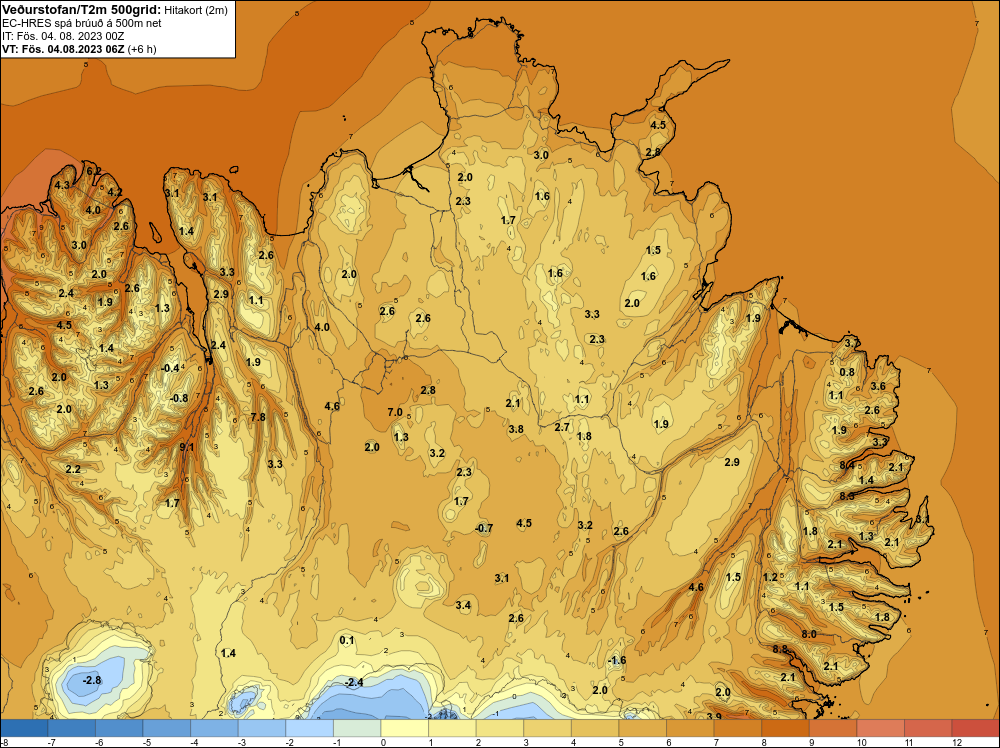Select the scale swatch between 9 and 10
The height and width of the screenshot is (748, 1000).
tap(833, 728)
